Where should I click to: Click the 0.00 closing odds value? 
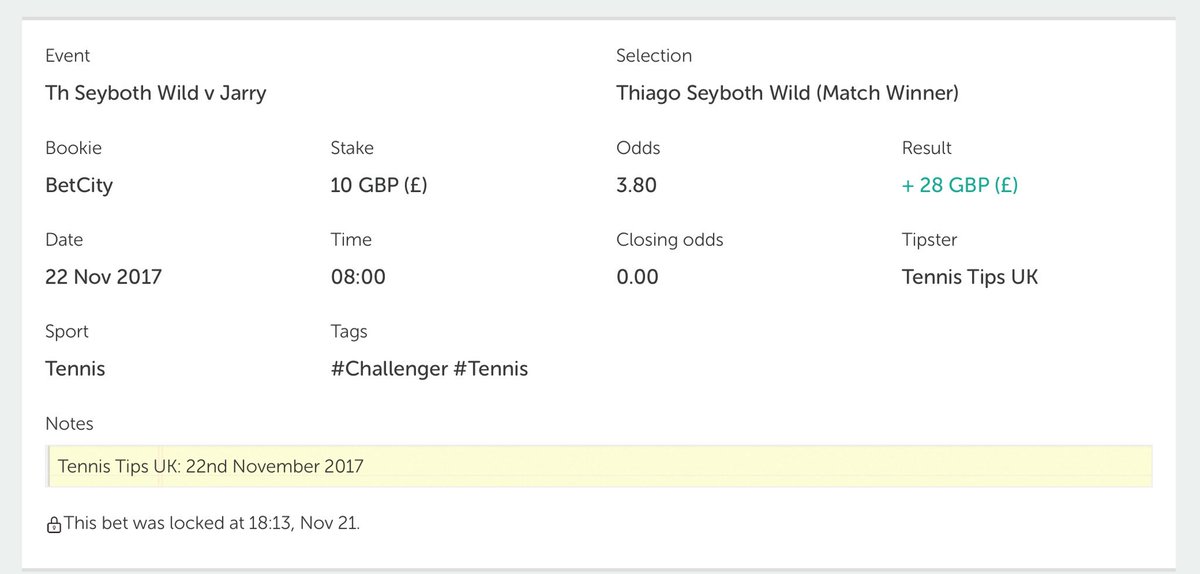(x=638, y=277)
